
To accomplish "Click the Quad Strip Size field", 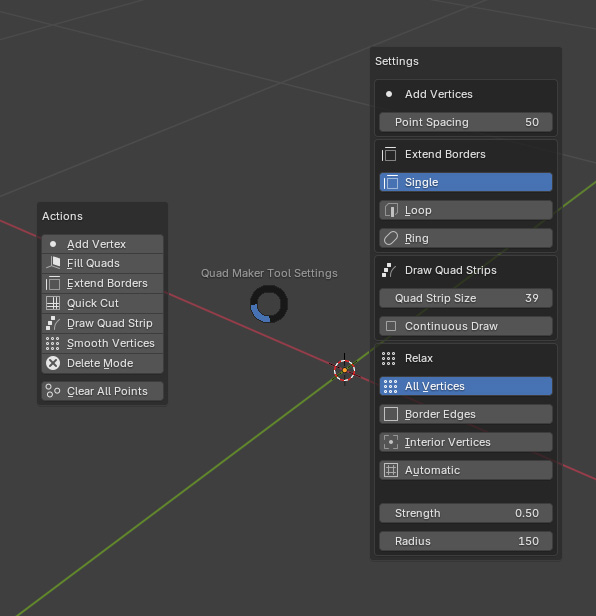I will 466,298.
